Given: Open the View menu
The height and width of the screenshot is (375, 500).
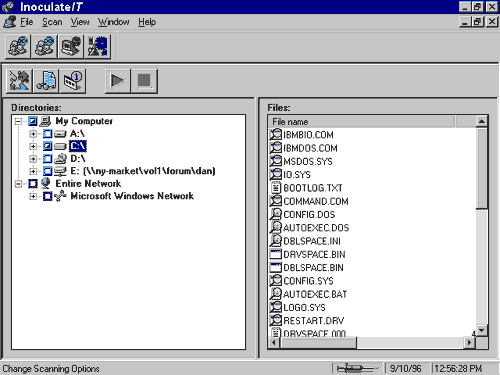Looking at the screenshot, I should [80, 22].
